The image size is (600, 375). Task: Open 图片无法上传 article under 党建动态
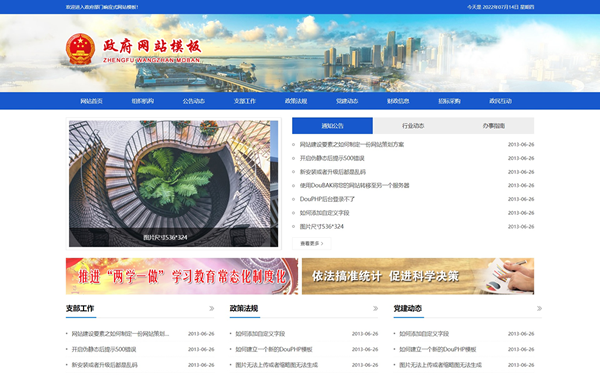coord(440,365)
